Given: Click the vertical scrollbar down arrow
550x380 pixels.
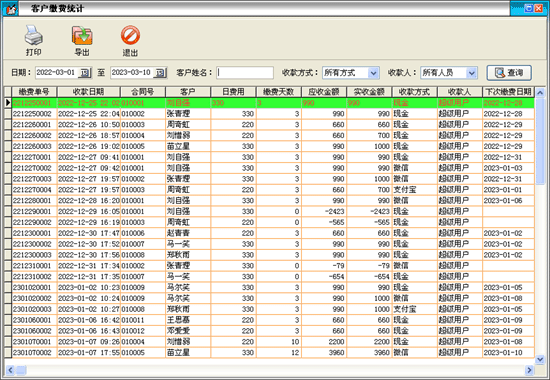Looking at the screenshot, I should 540,360.
